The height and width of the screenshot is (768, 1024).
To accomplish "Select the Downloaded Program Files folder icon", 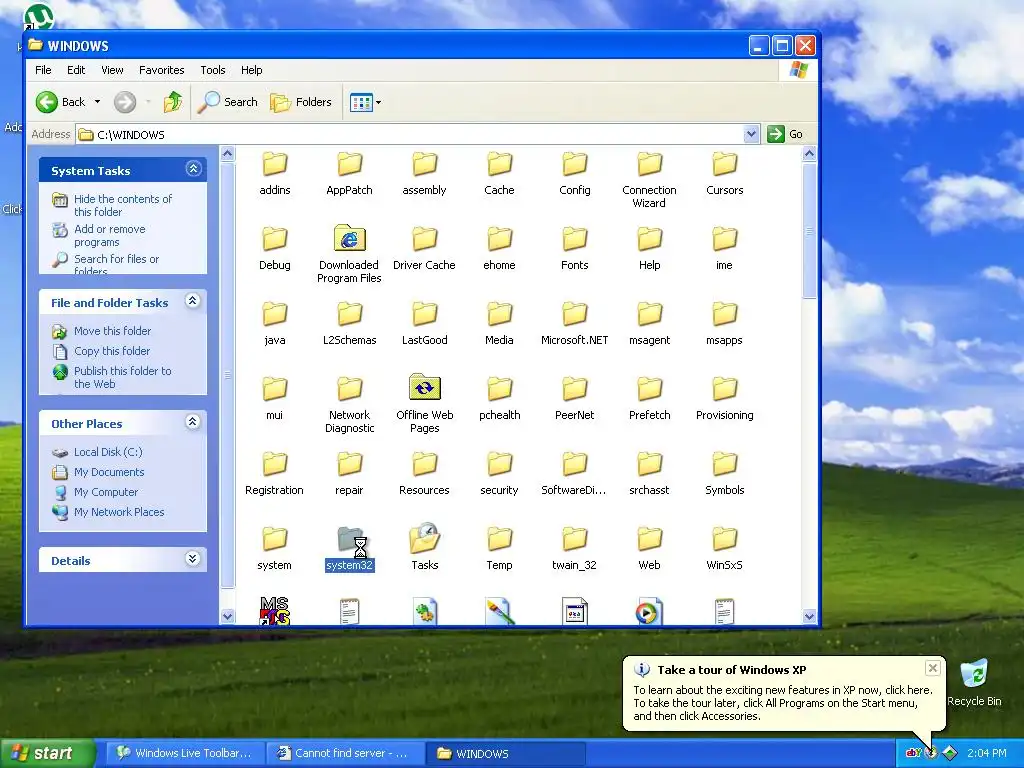I will click(349, 238).
